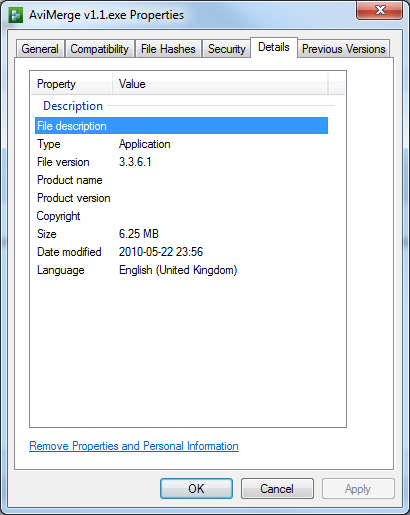
Task: Open the Compatibility tab
Action: click(100, 49)
